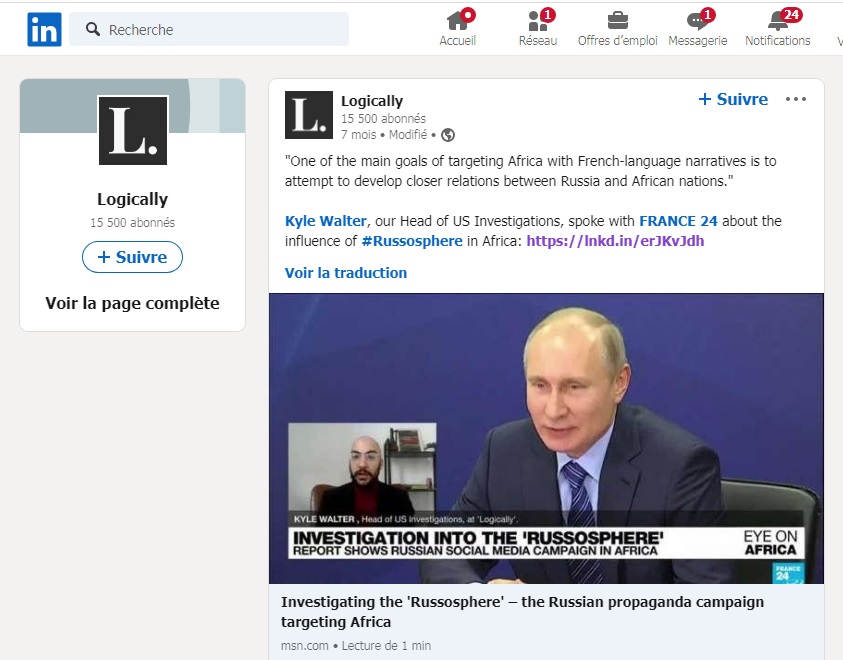The width and height of the screenshot is (843, 660).
Task: Click the Logically logo in sidebar card
Action: click(133, 130)
